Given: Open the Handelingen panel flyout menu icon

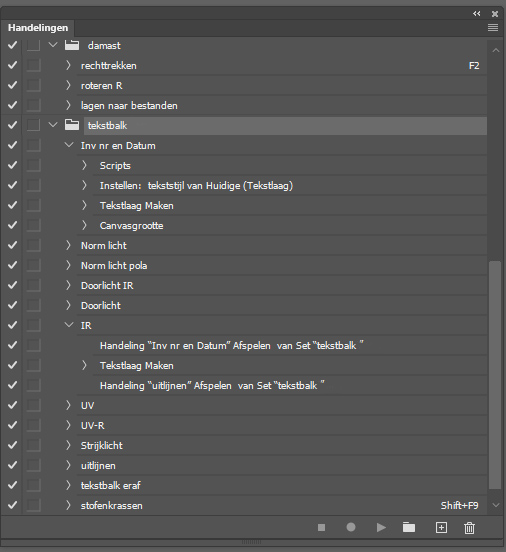Looking at the screenshot, I should tap(493, 27).
